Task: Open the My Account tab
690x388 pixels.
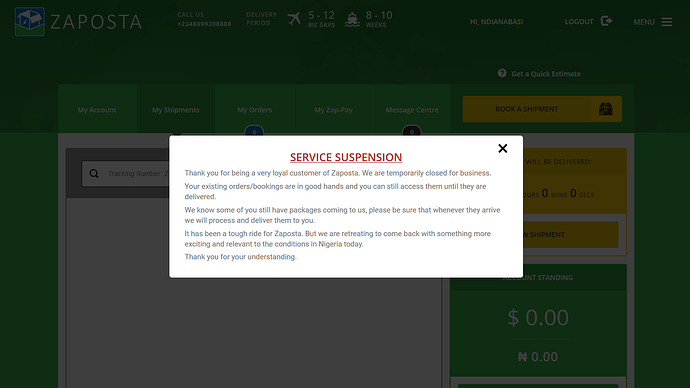Action: pyautogui.click(x=97, y=110)
